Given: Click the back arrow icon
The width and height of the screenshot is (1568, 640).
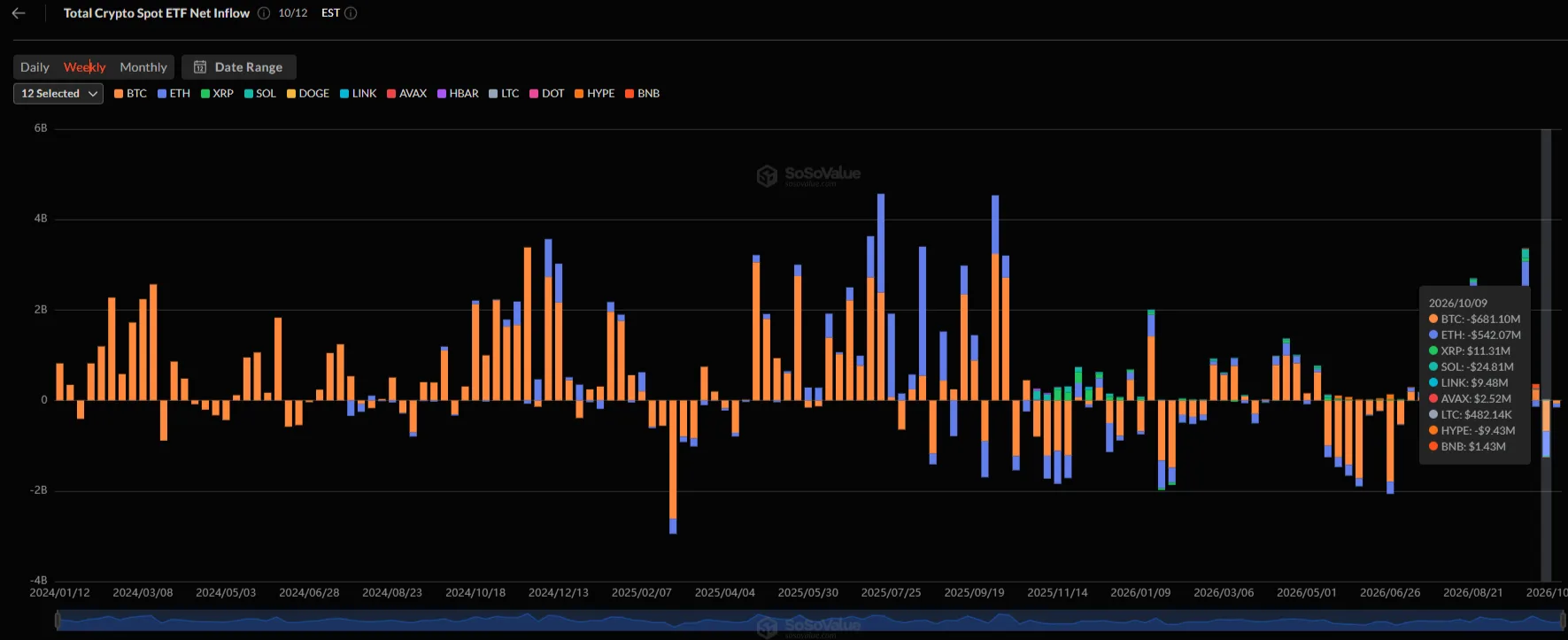Looking at the screenshot, I should pos(19,13).
